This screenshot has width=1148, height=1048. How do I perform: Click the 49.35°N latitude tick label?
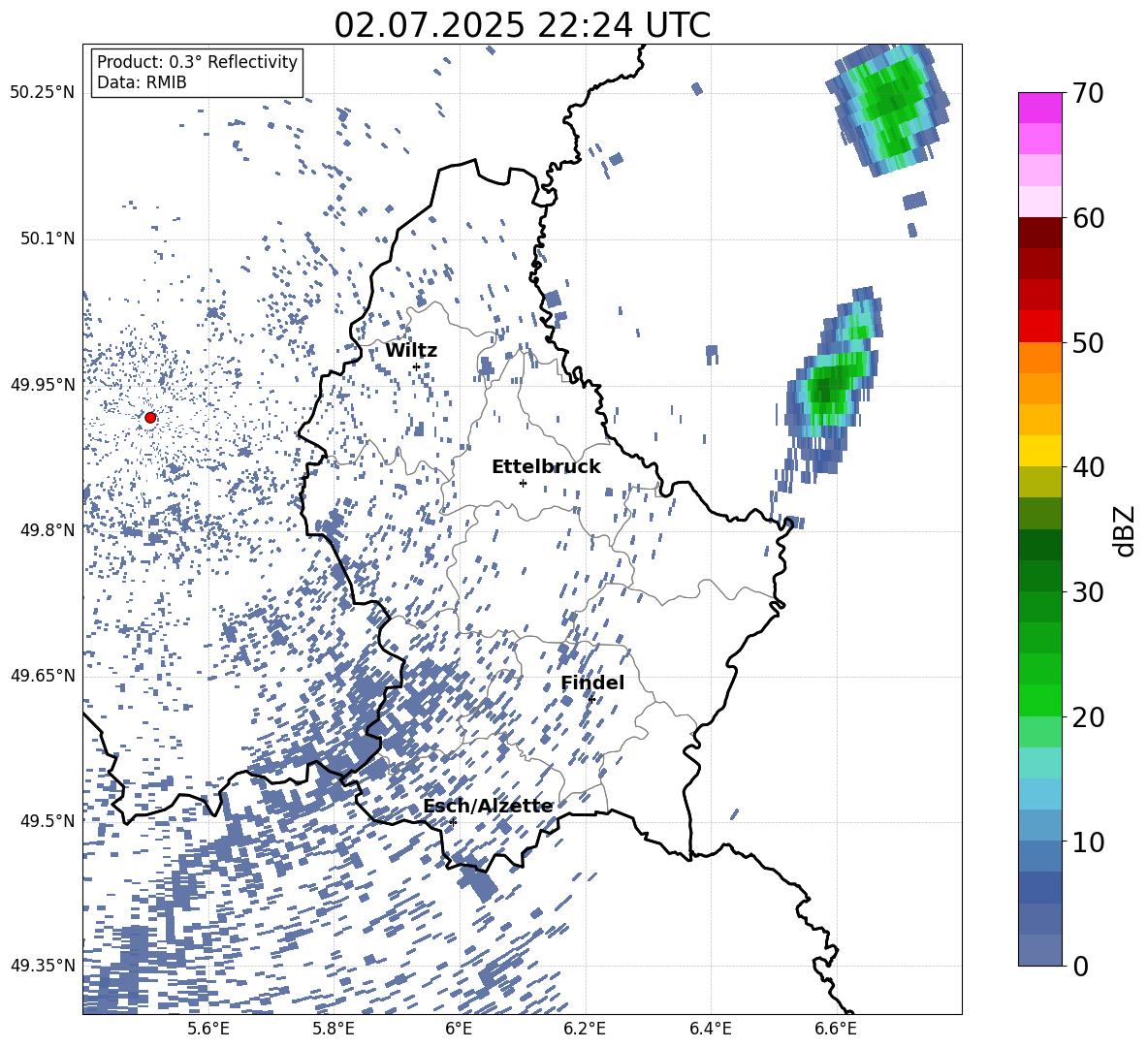pos(43,966)
